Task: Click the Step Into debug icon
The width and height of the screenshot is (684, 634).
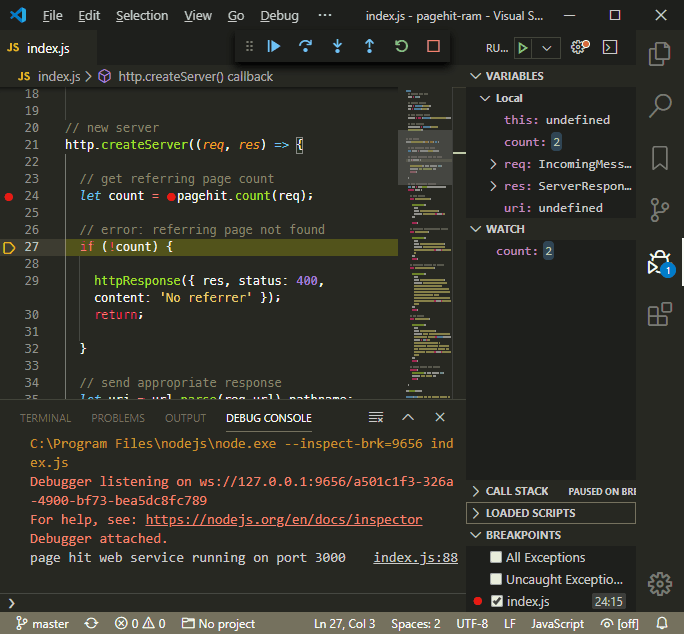Action: pos(337,46)
